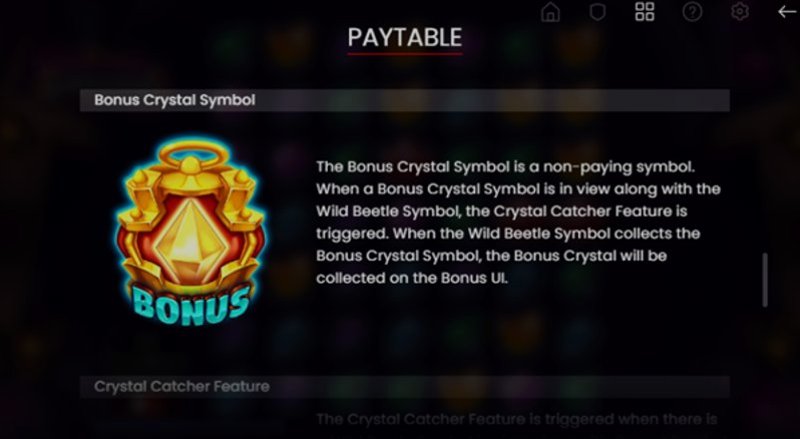Click the 'collected on the Bonus UI' line
800x439 pixels.
tap(412, 278)
